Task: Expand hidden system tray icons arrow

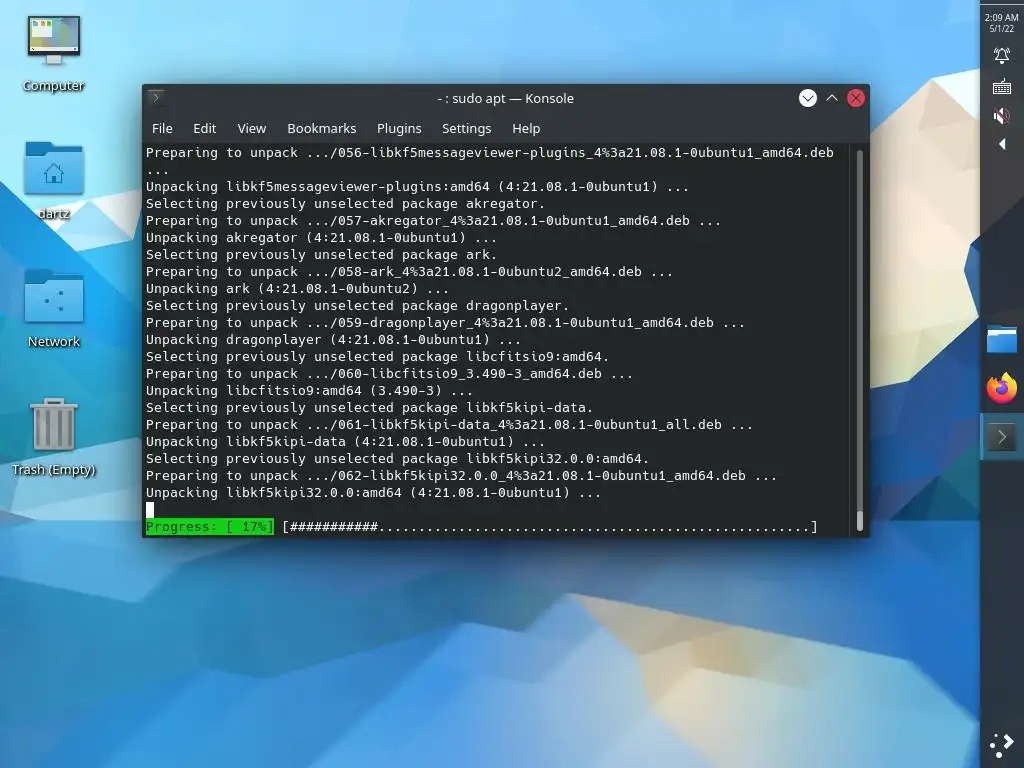Action: click(1002, 144)
